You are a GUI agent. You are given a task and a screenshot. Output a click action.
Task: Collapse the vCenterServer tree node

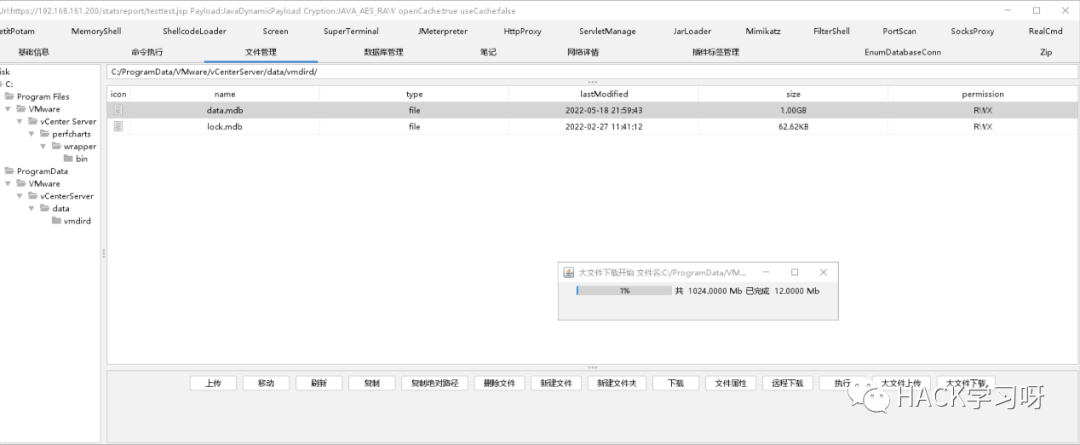[x=20, y=196]
